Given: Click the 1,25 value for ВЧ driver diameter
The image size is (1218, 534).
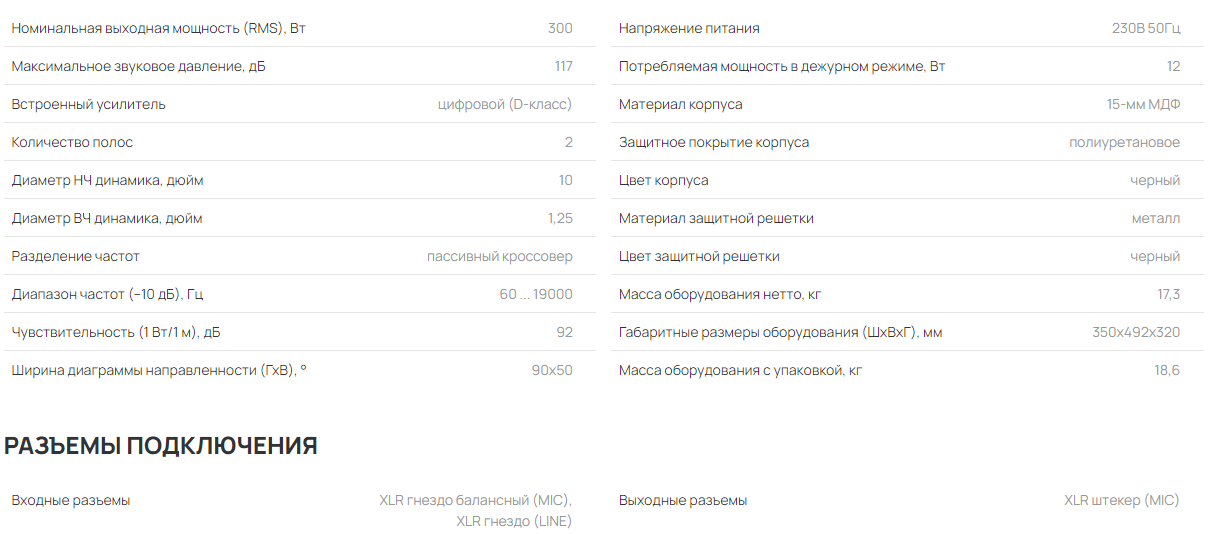Looking at the screenshot, I should point(560,218).
